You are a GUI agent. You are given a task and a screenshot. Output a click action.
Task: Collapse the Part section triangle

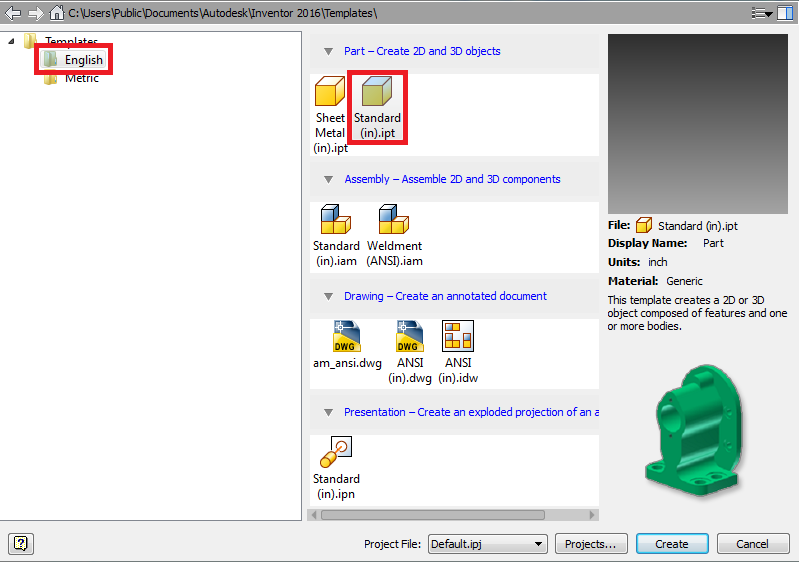tap(329, 51)
